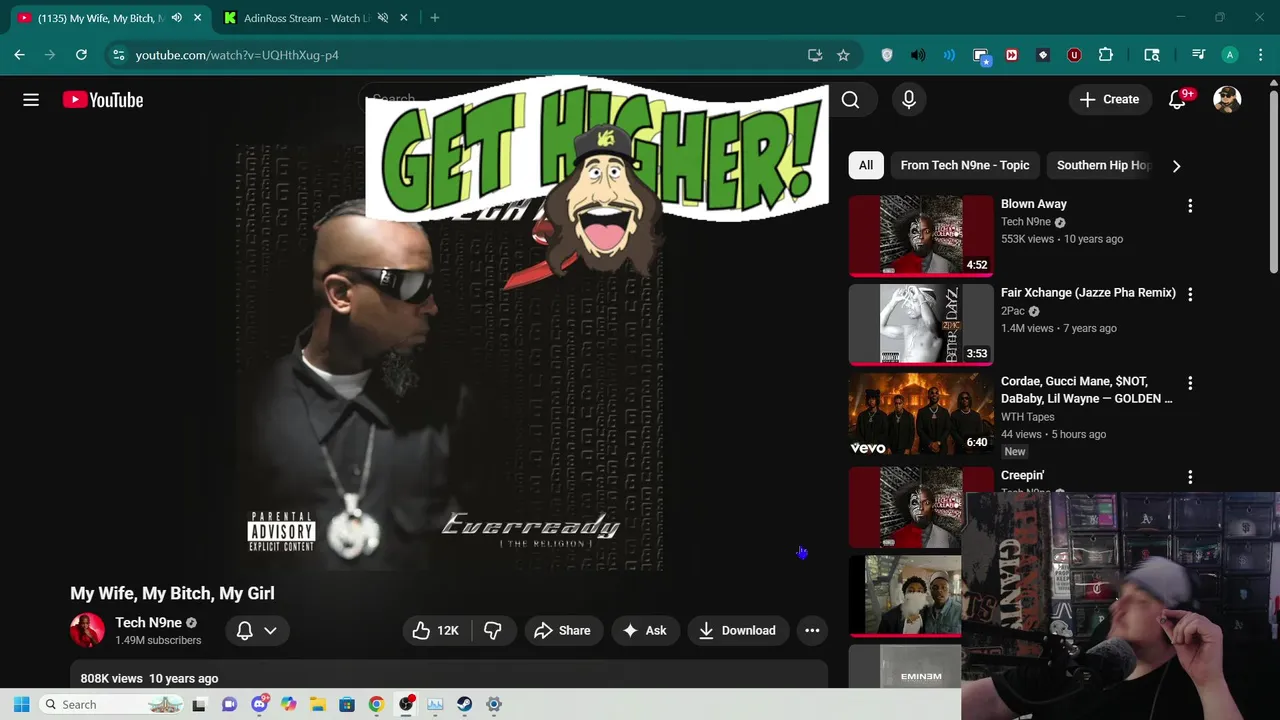1280x720 pixels.
Task: Open Steam from the taskbar
Action: click(464, 705)
